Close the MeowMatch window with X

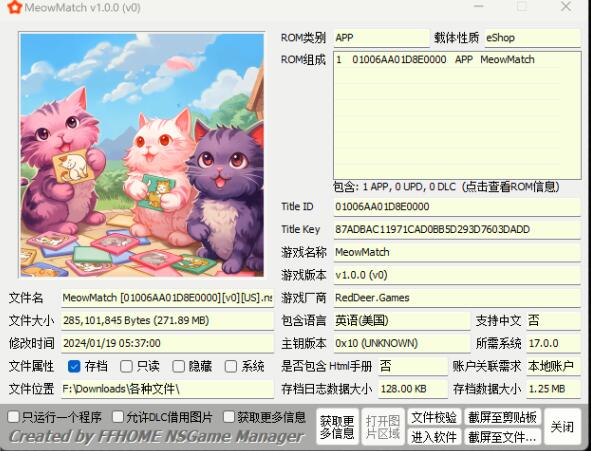[566, 6]
